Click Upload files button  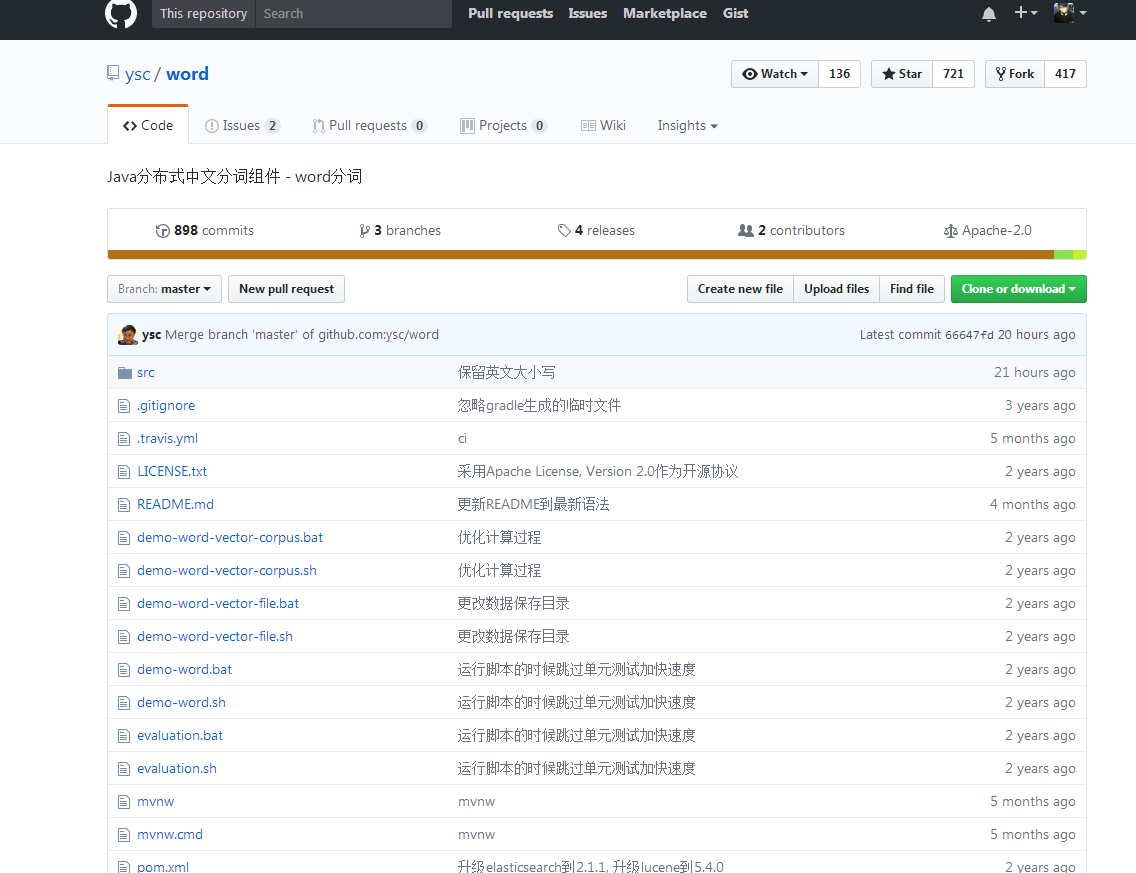pos(837,289)
